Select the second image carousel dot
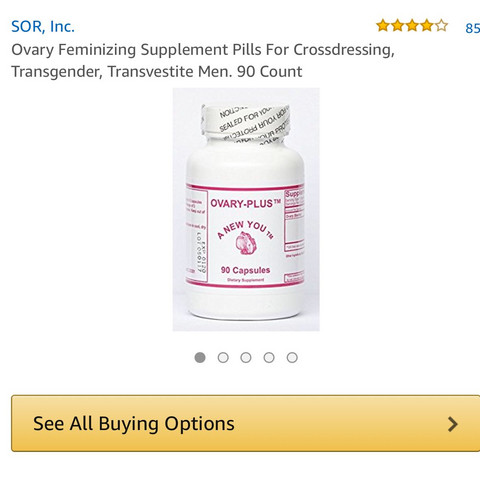 coord(223,358)
